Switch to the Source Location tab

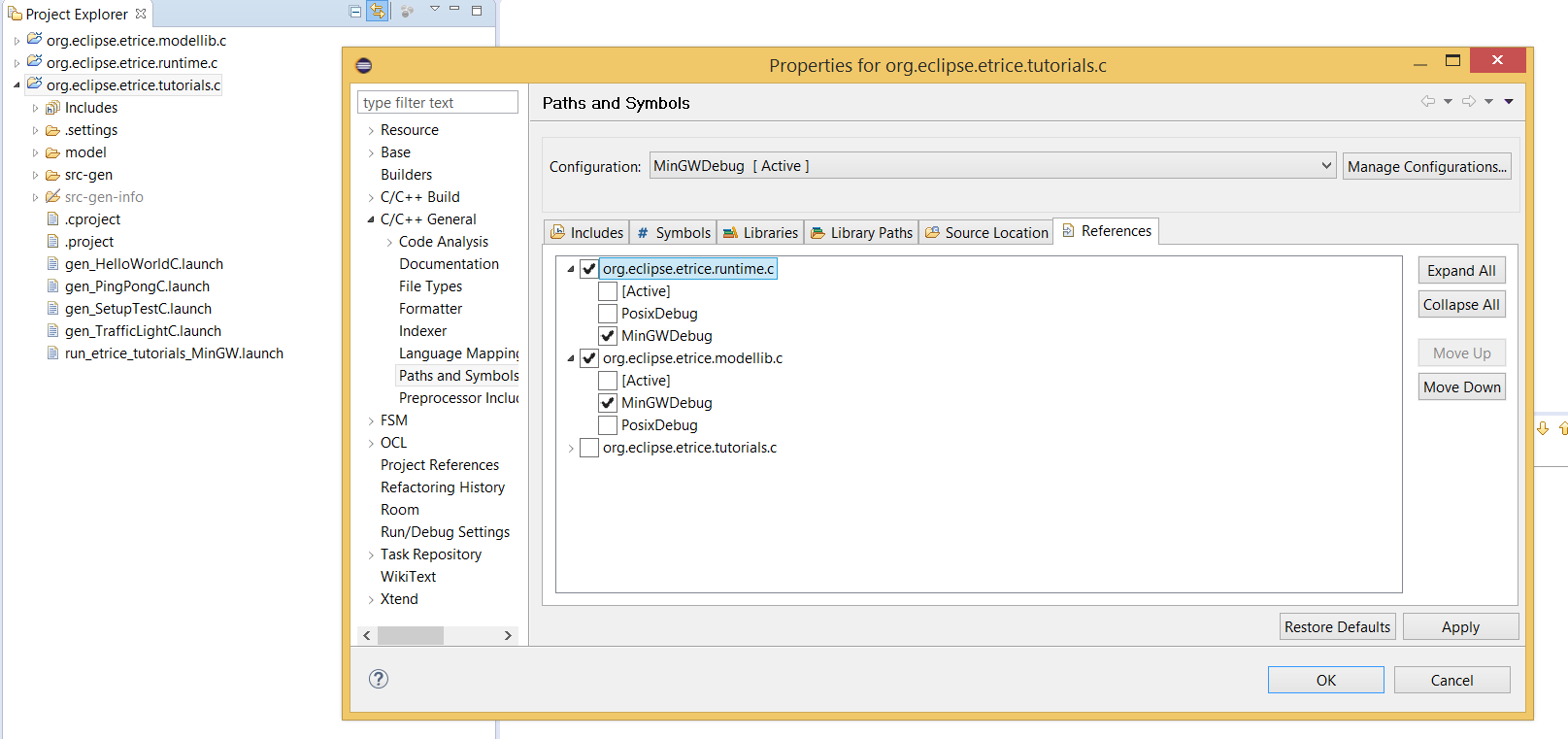[985, 232]
